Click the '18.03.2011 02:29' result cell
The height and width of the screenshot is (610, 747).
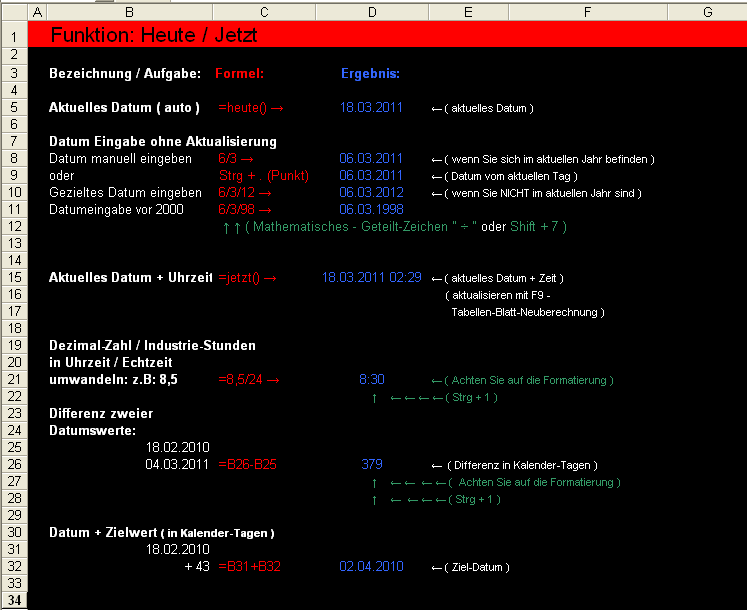[371, 277]
